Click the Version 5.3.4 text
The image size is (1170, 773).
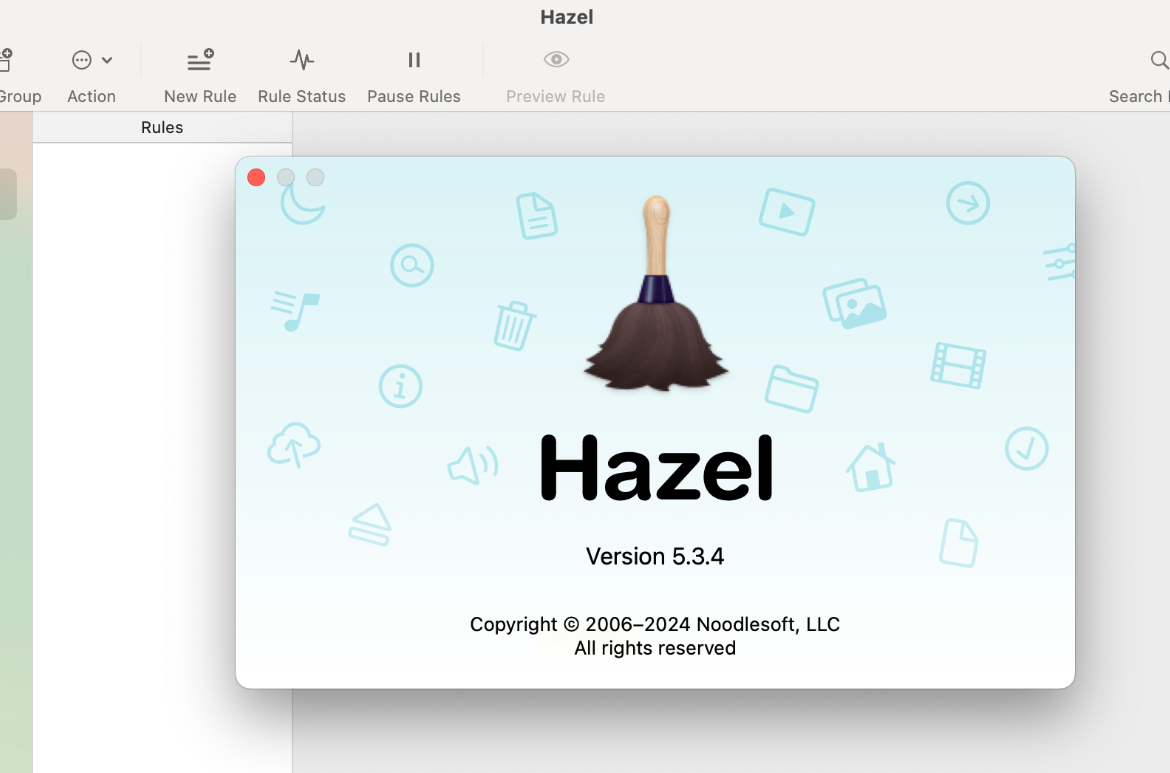[655, 557]
